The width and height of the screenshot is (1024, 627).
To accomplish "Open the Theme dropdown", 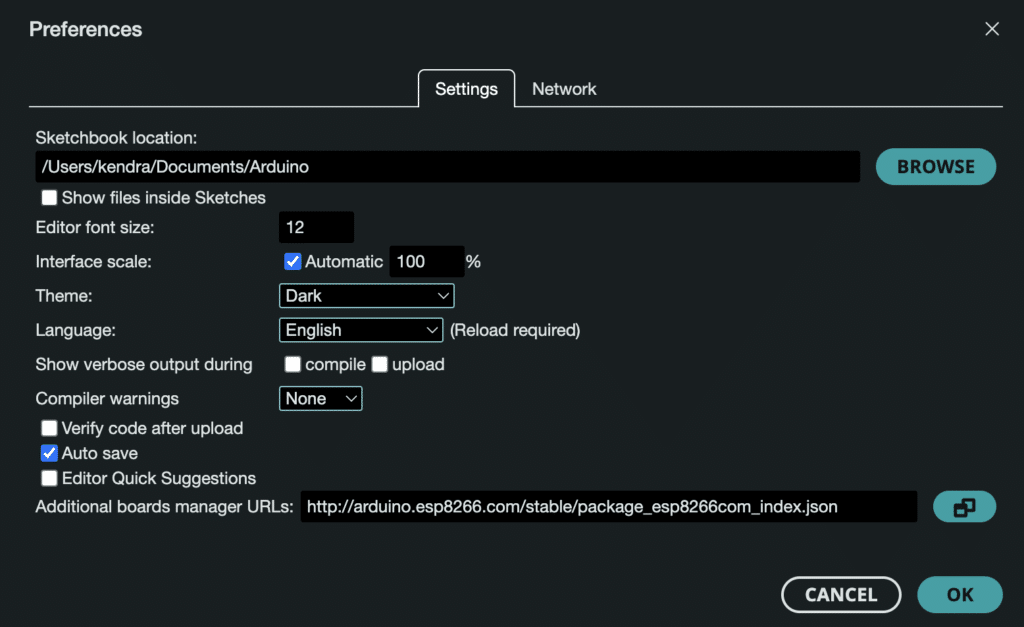I will coord(366,295).
